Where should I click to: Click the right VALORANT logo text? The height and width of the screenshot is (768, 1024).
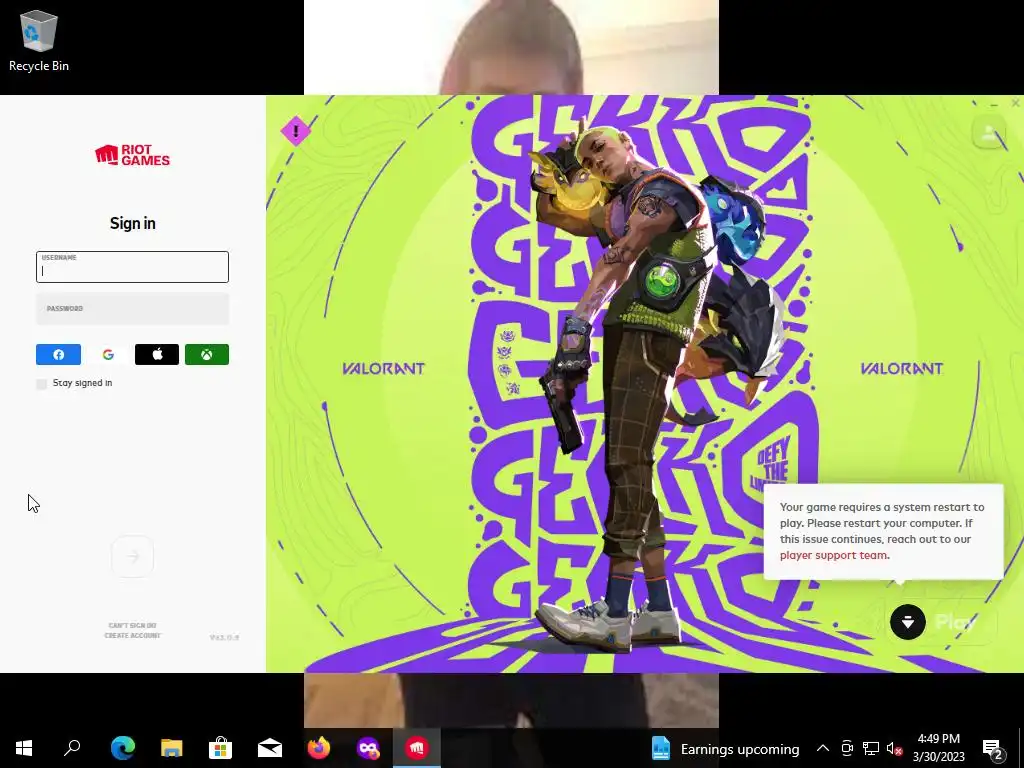(902, 369)
